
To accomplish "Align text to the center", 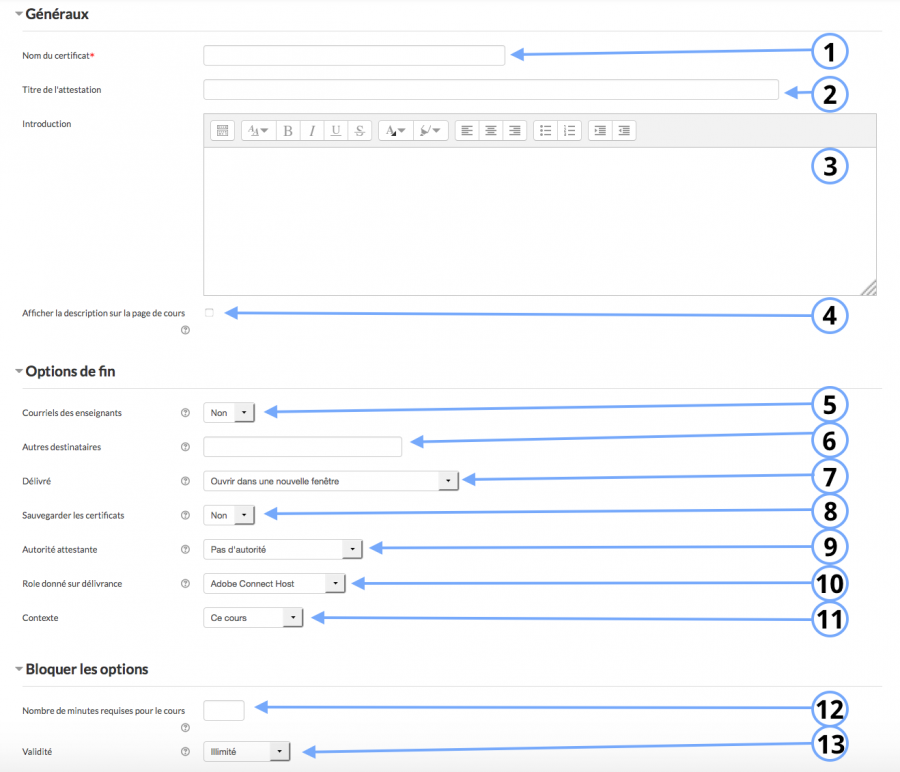I will point(490,130).
